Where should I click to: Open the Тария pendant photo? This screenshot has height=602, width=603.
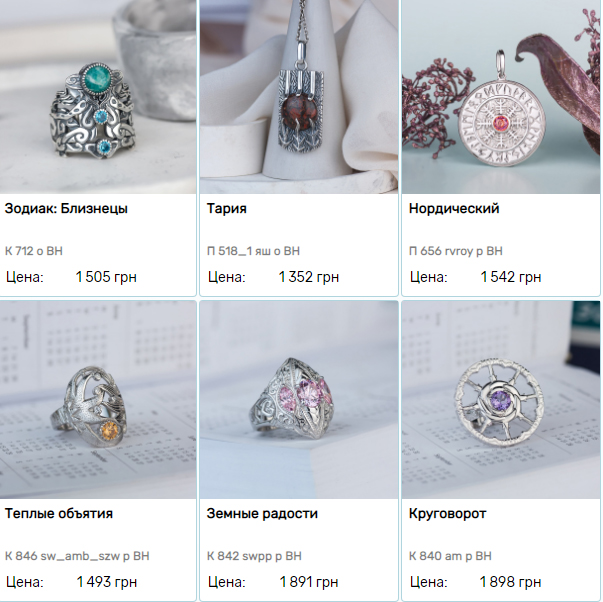299,97
